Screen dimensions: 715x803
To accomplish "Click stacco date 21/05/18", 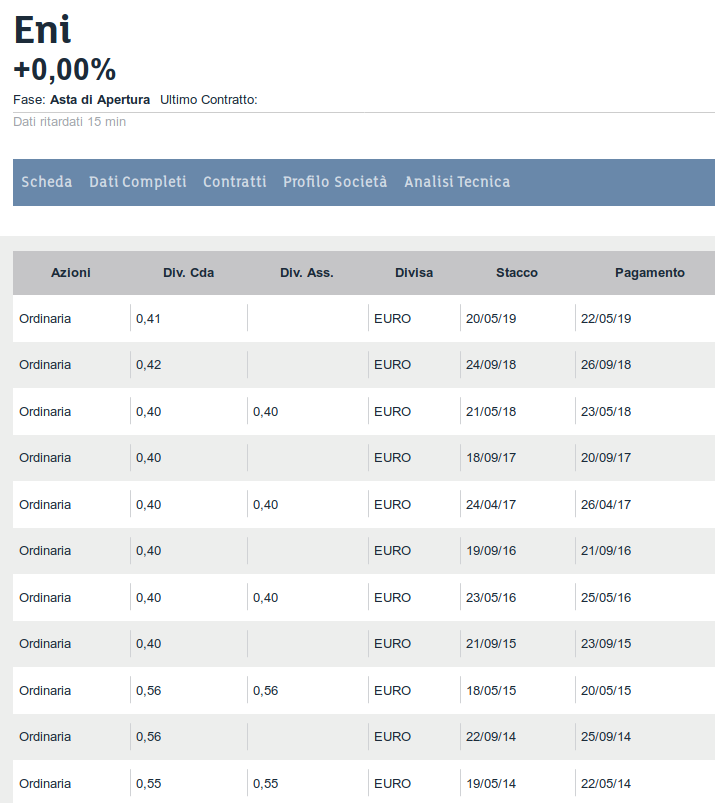I will point(491,412).
